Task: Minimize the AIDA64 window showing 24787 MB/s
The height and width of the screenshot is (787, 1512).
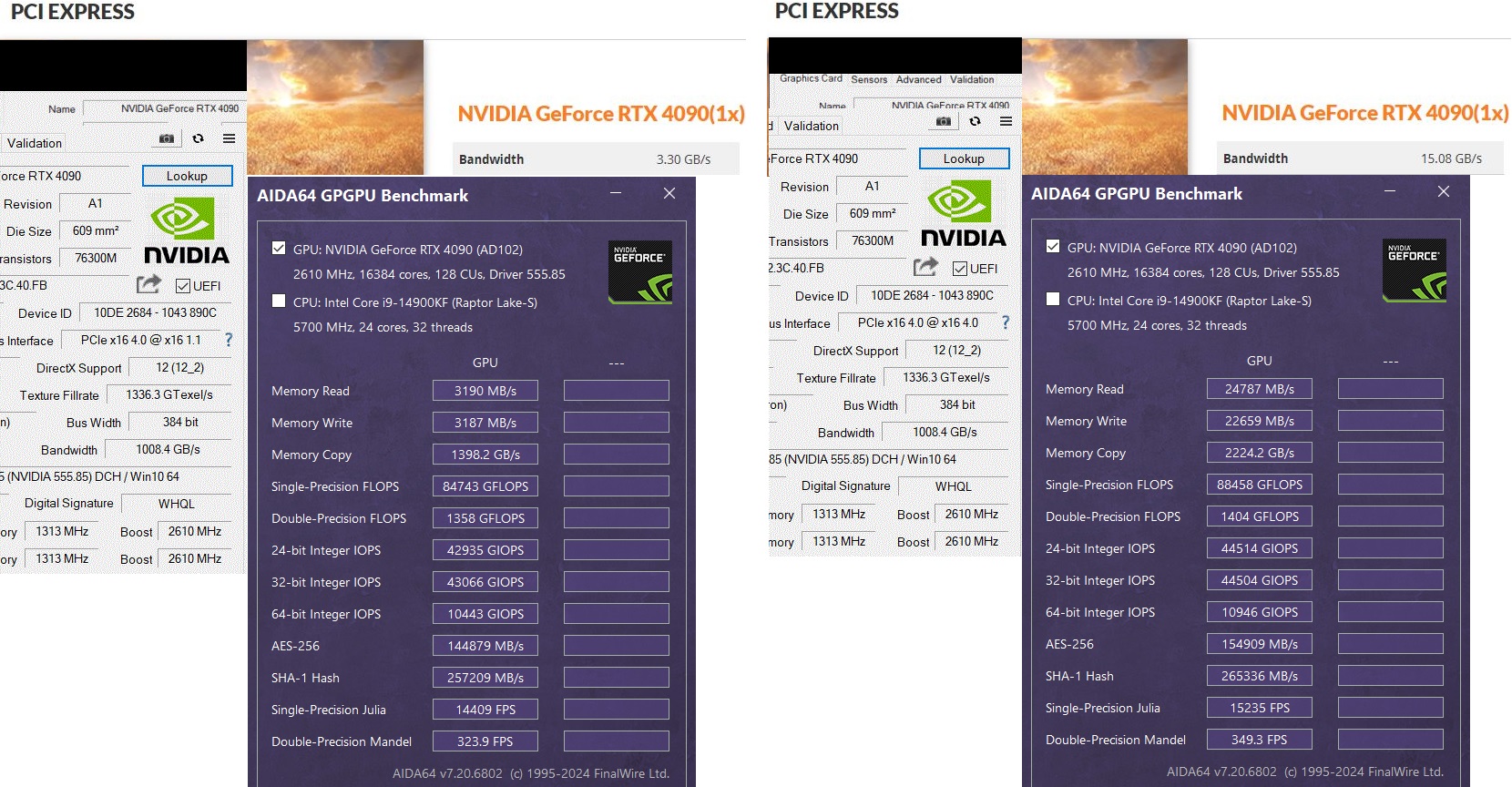Action: (x=1390, y=191)
